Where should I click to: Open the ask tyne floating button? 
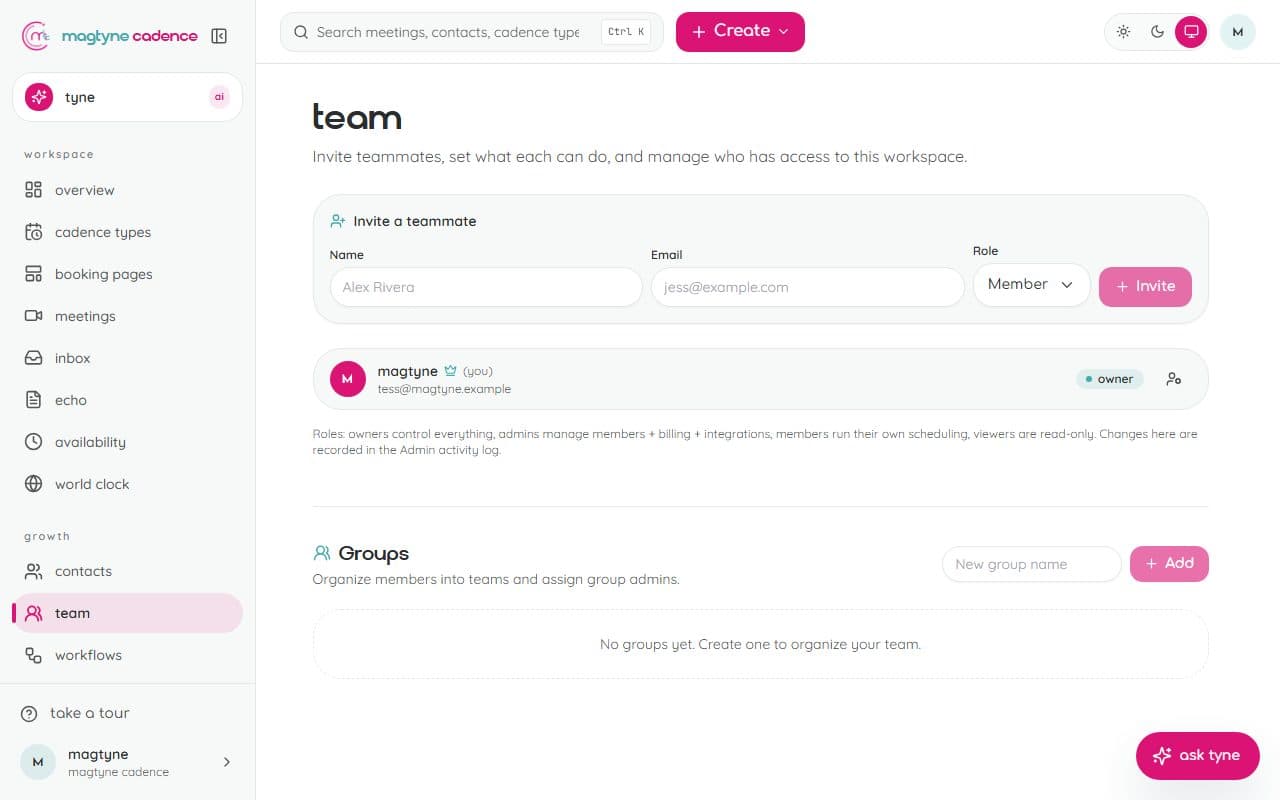[1198, 756]
